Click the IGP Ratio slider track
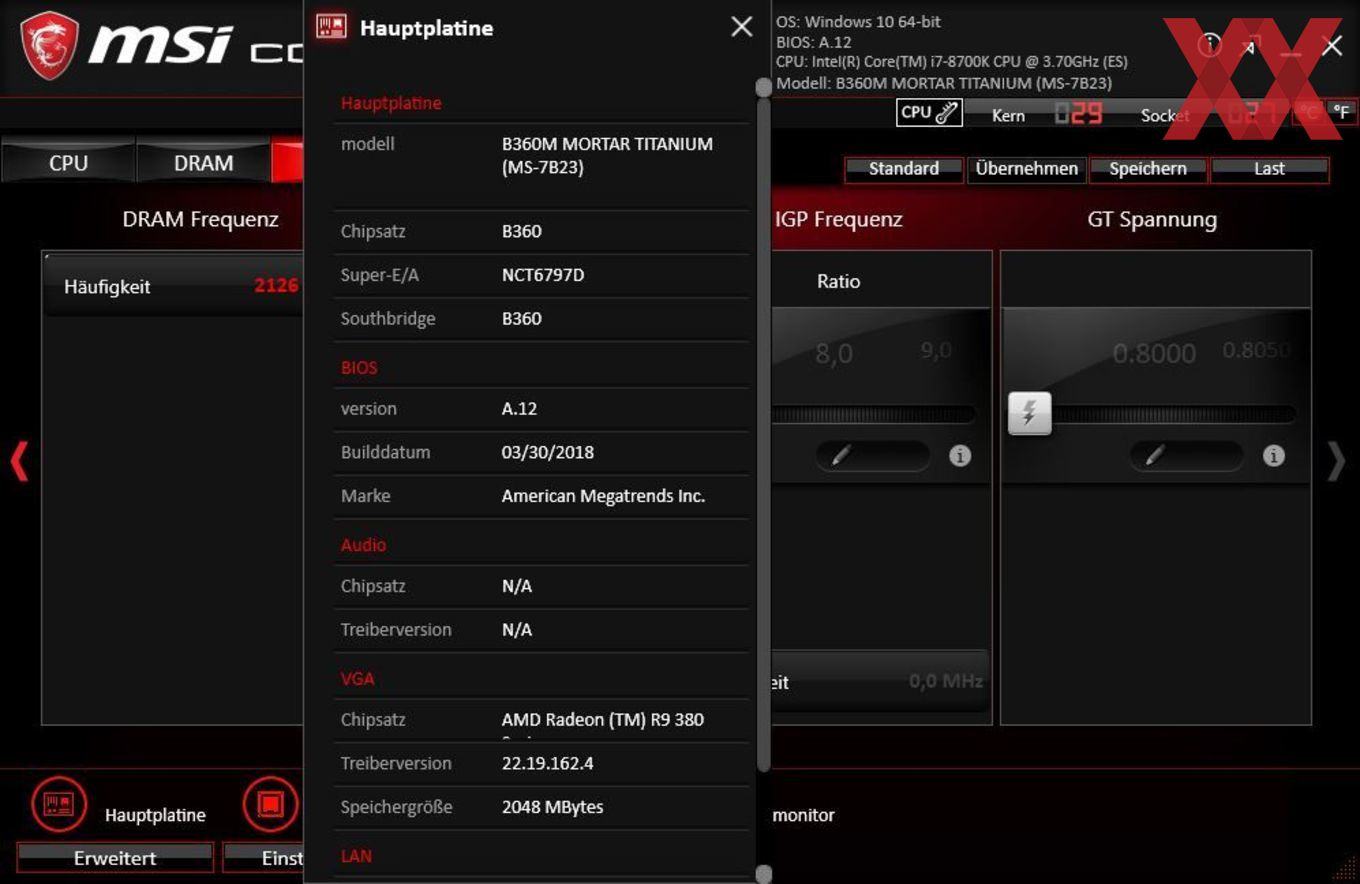1360x884 pixels. (872, 414)
